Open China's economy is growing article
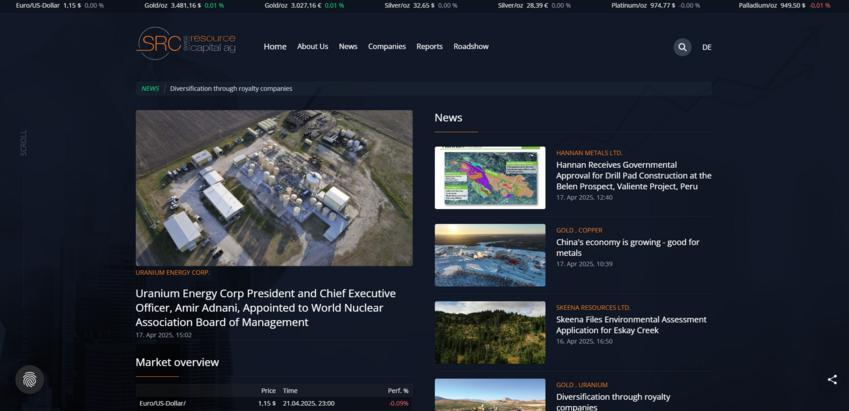Screen dimensions: 849x411 click(x=628, y=247)
